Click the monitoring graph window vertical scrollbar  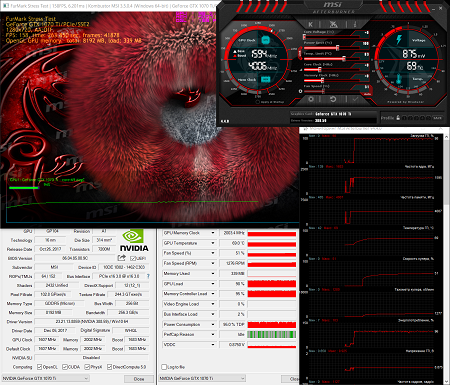447,259
